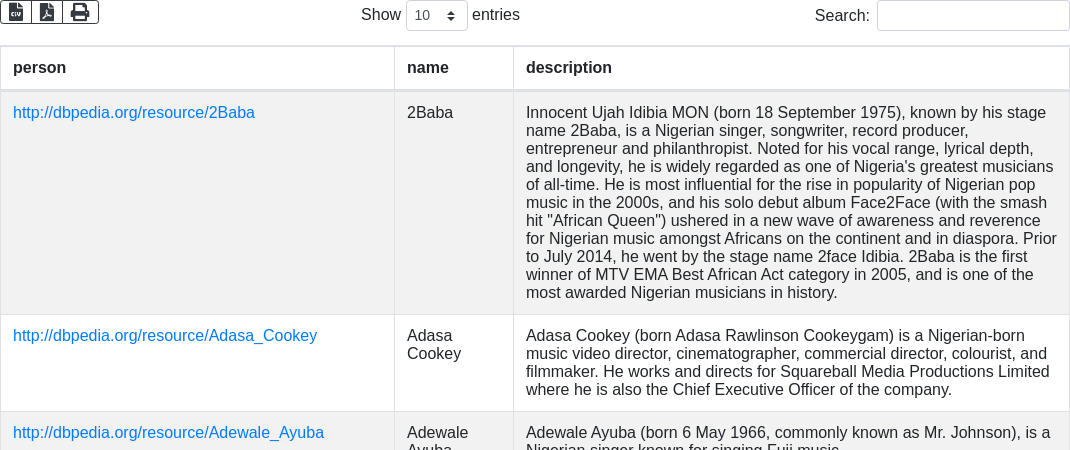This screenshot has height=450, width=1070.
Task: Open the Adasa_Cookey DBpedia resource link
Action: coord(165,336)
